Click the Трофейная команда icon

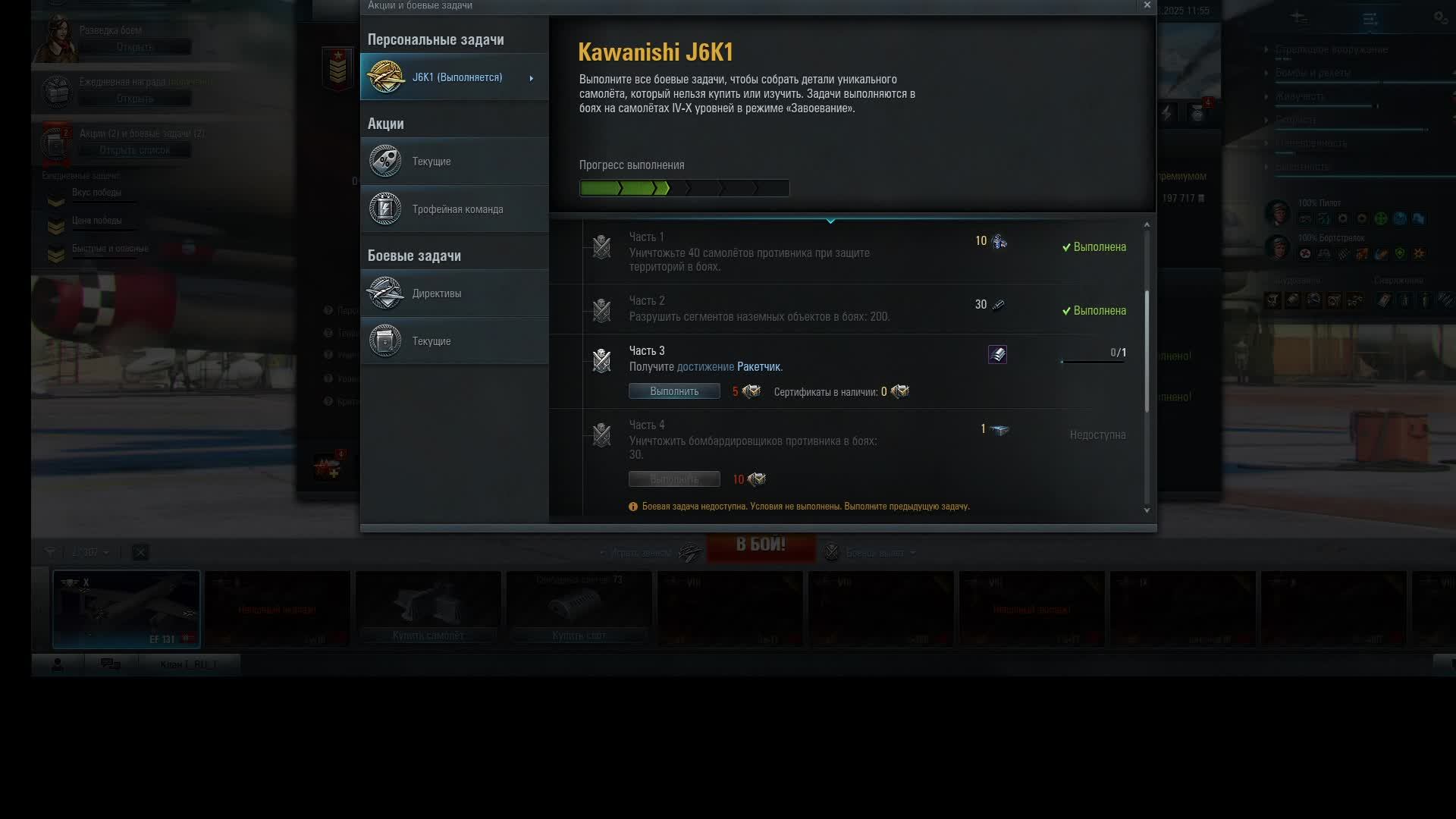coord(385,209)
